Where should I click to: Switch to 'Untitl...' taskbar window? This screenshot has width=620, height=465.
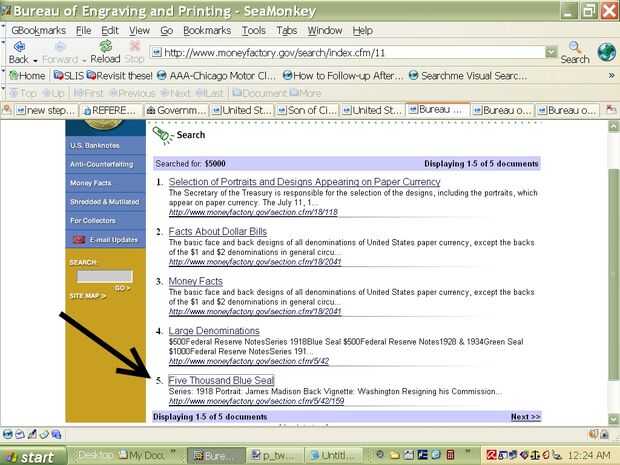point(335,456)
